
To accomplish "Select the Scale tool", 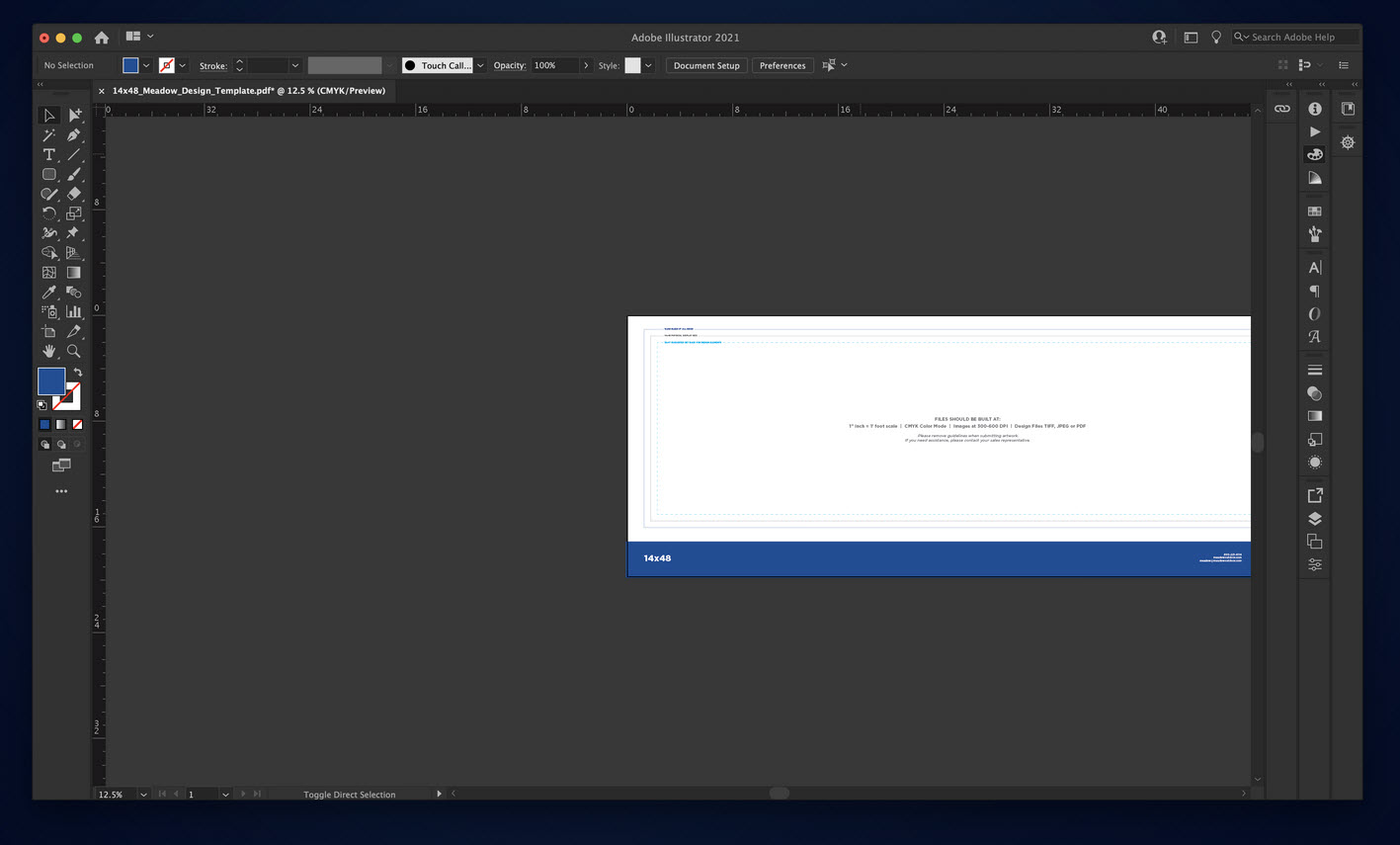I will tap(74, 213).
